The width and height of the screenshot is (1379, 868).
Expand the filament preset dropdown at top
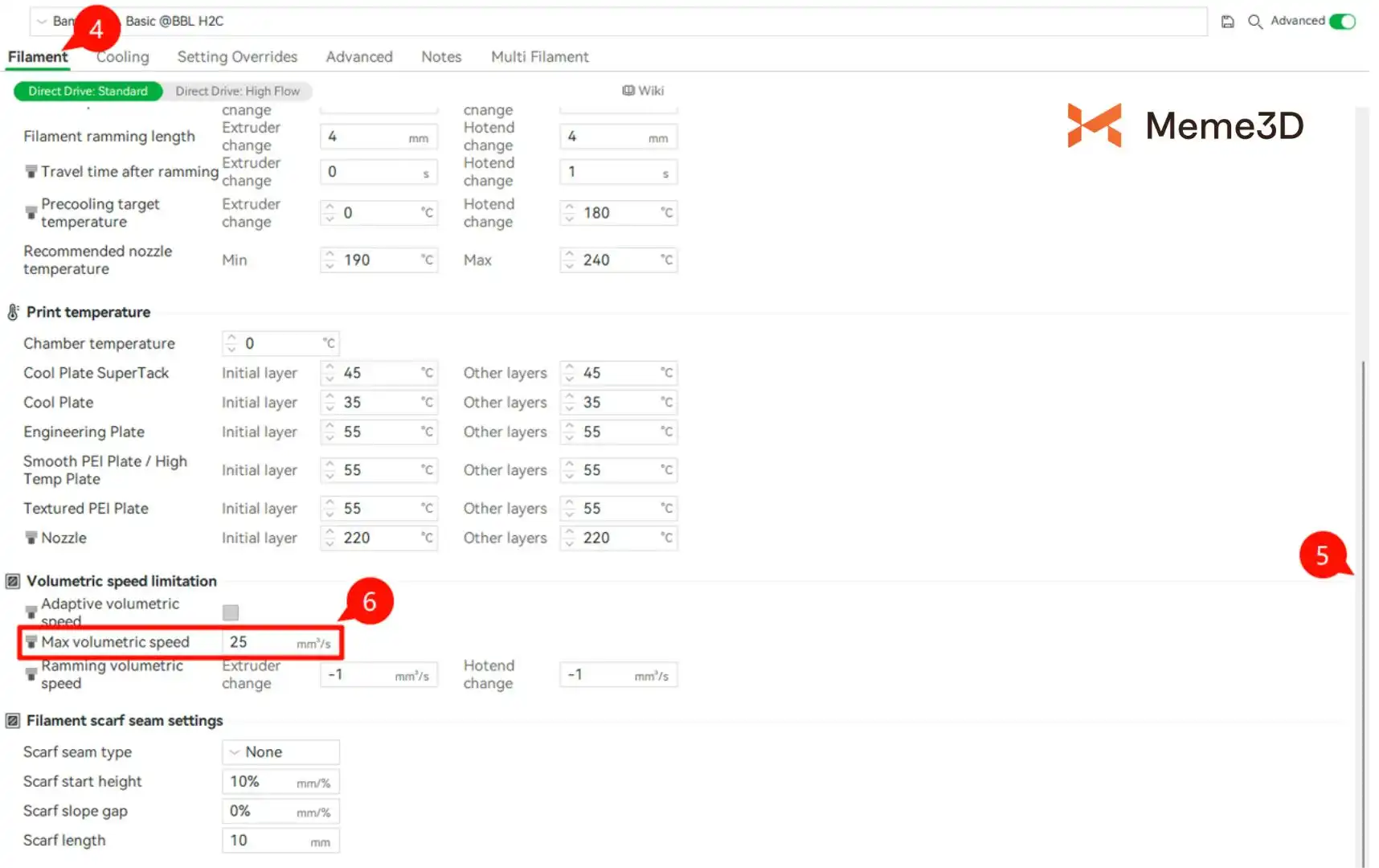click(42, 22)
